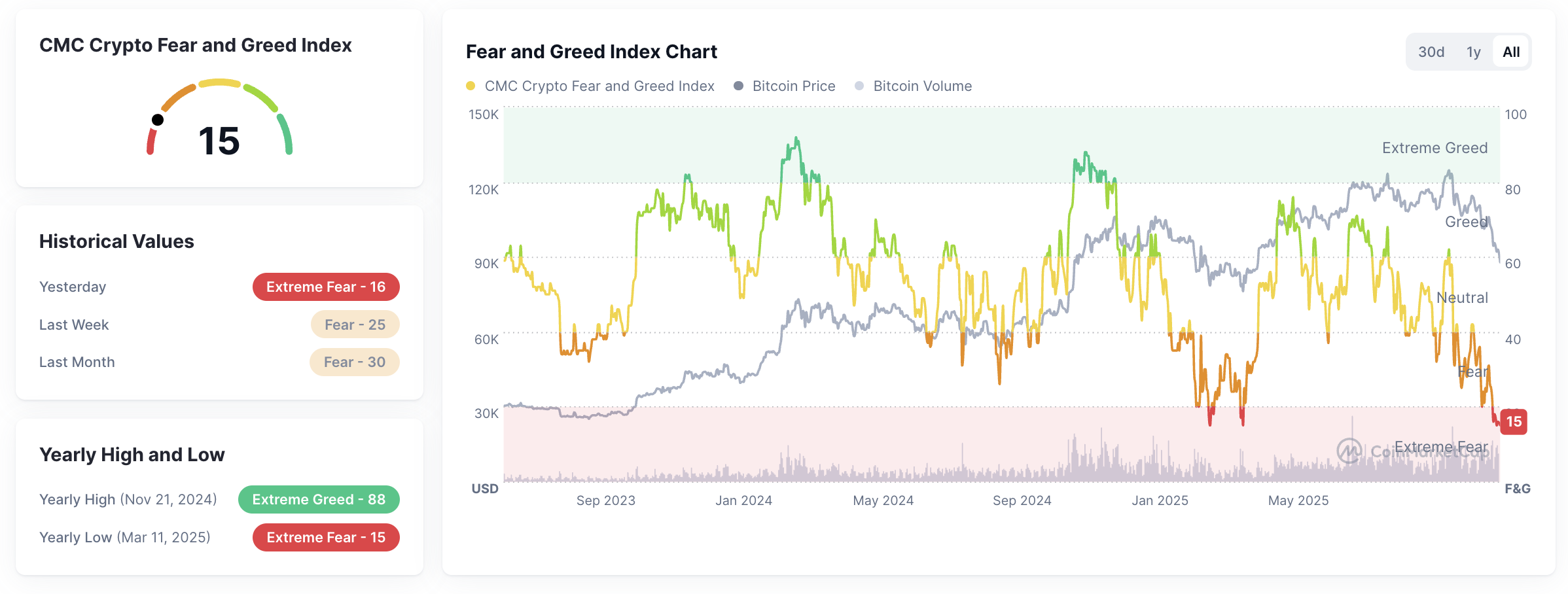This screenshot has height=594, width=1568.
Task: Toggle visibility of the Bitcoin Price series
Action: [793, 86]
